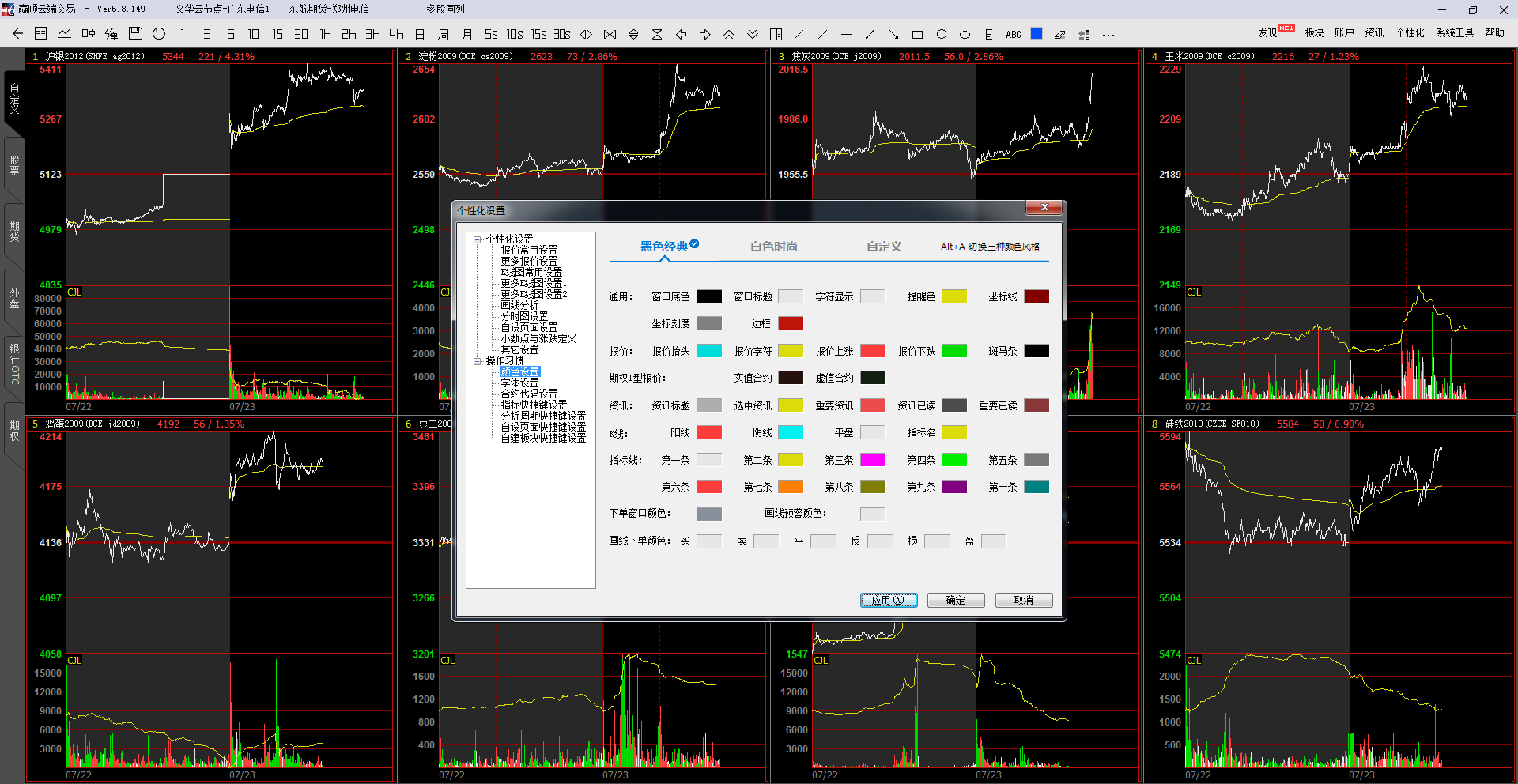Click the 报价上涨 red color swatch
This screenshot has width=1518, height=784.
[872, 351]
